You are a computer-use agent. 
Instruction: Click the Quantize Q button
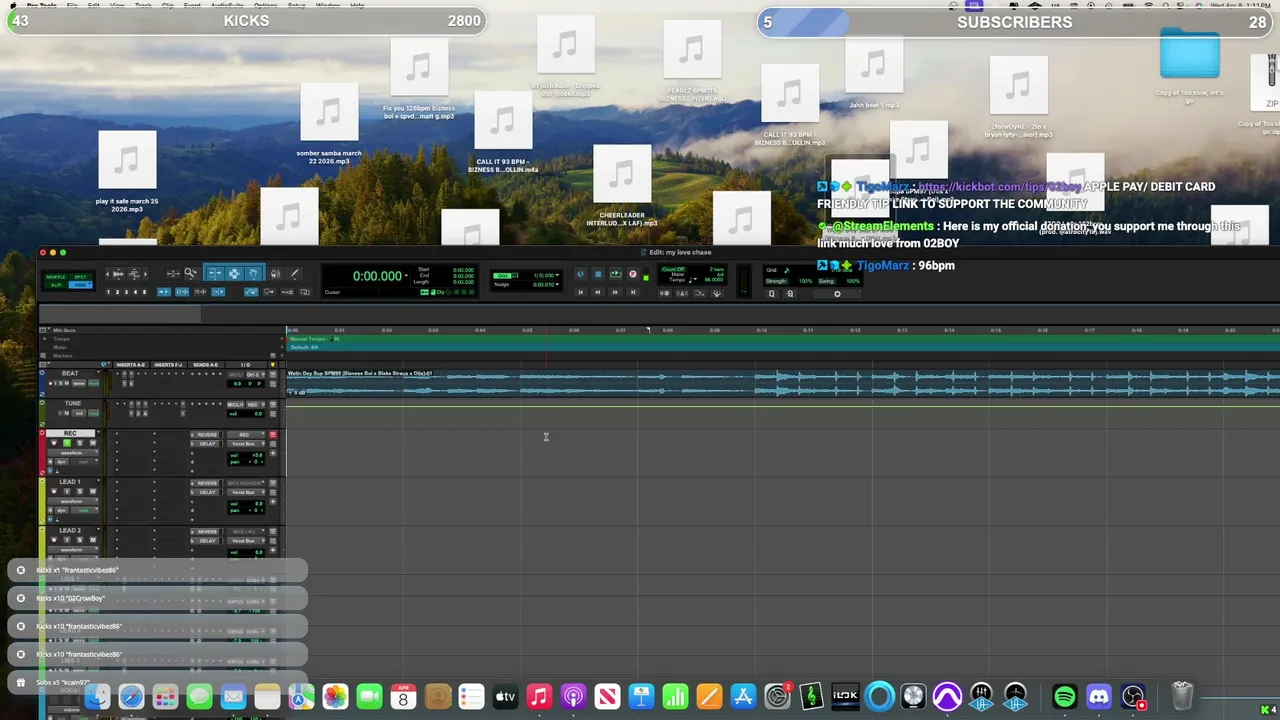pos(772,293)
